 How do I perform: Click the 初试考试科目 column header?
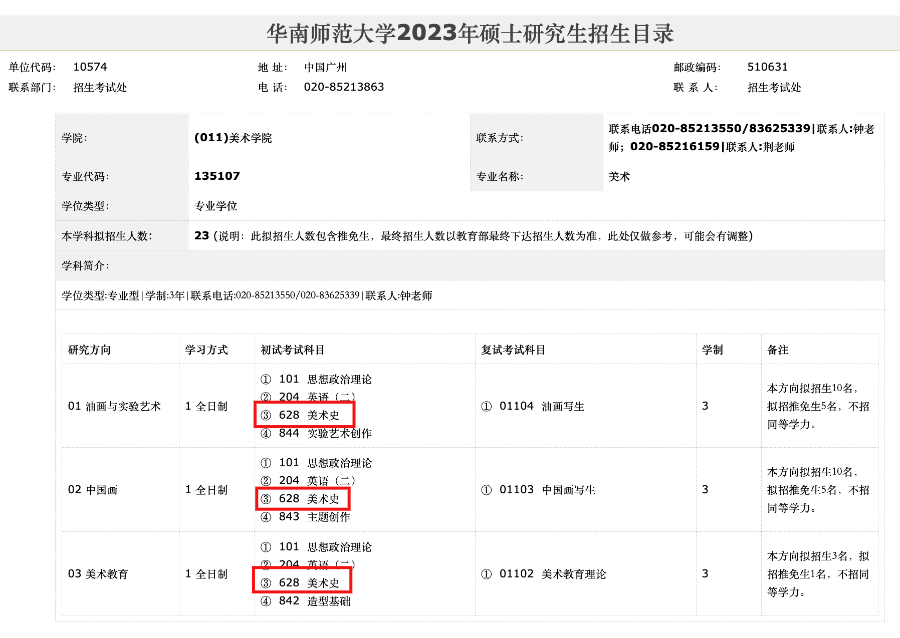coord(293,350)
